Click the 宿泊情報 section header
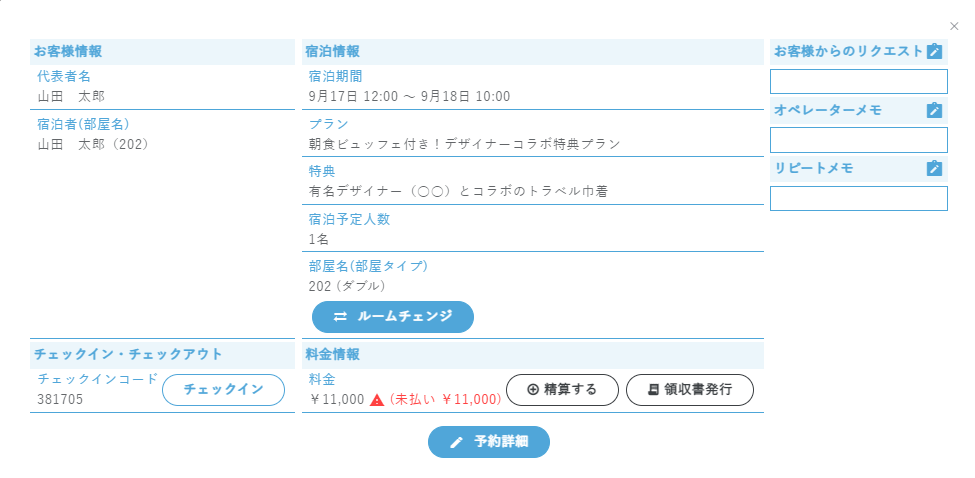The image size is (975, 478). pyautogui.click(x=333, y=51)
